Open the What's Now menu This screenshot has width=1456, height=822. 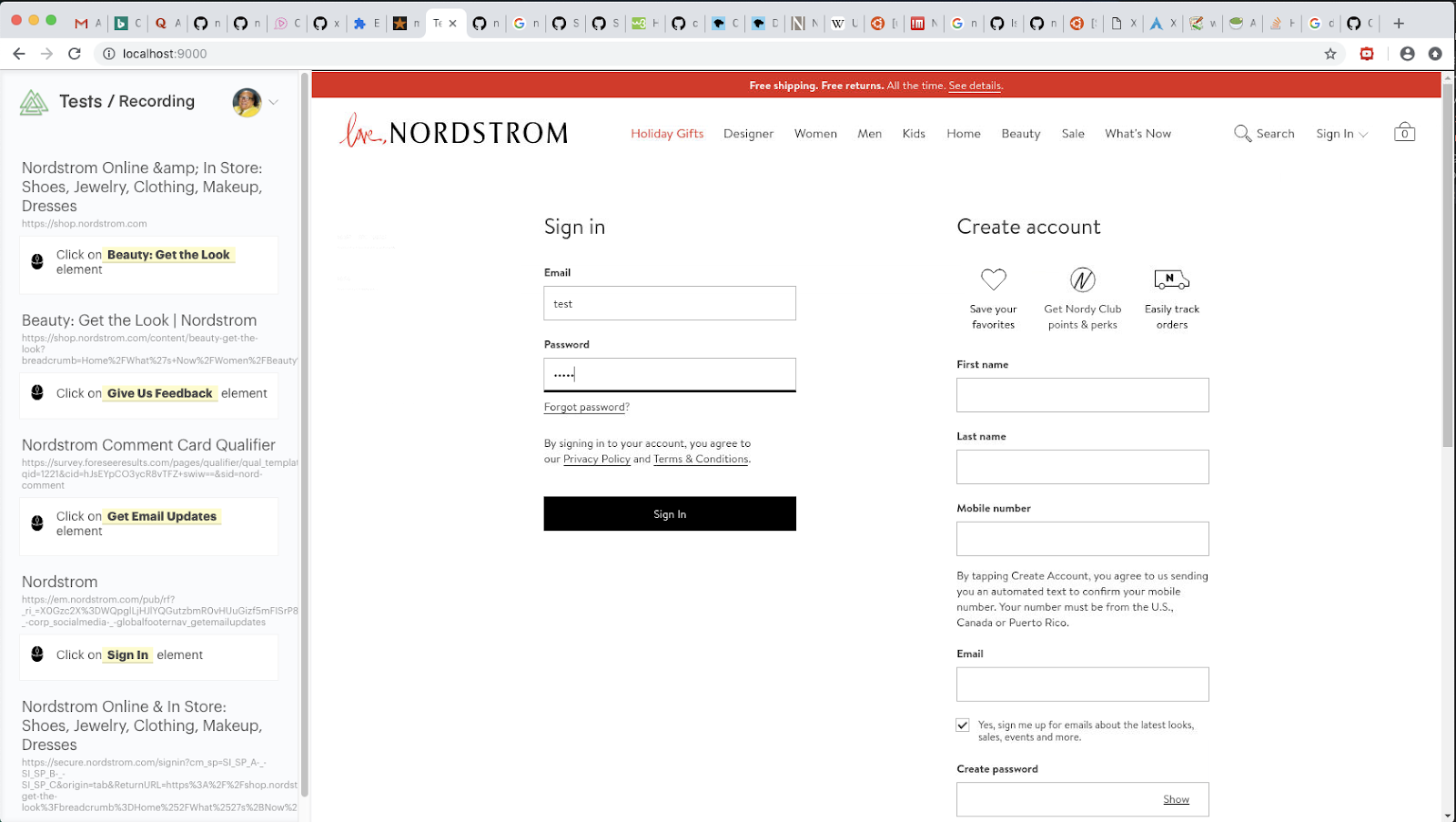[x=1137, y=134]
